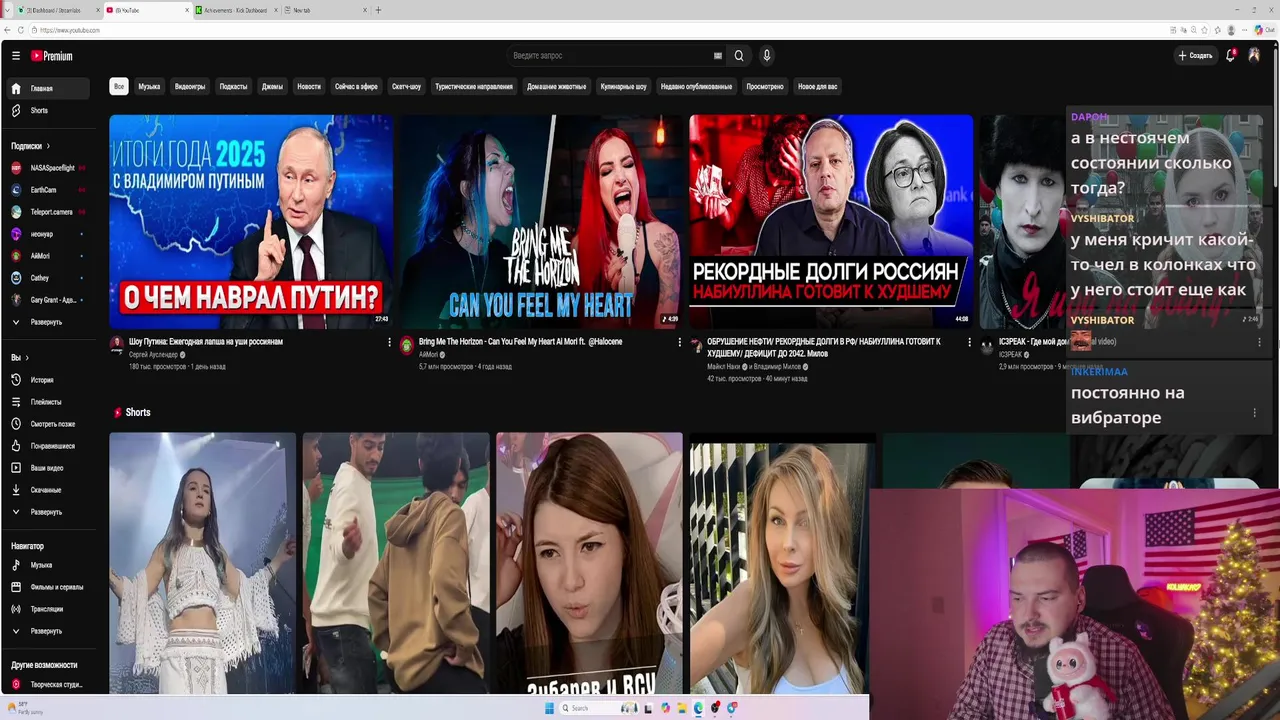This screenshot has width=1280, height=720.
Task: Play the РЕКОРДНЫЕ ДОЛГИ РОССИЯН thumbnail
Action: (x=831, y=222)
